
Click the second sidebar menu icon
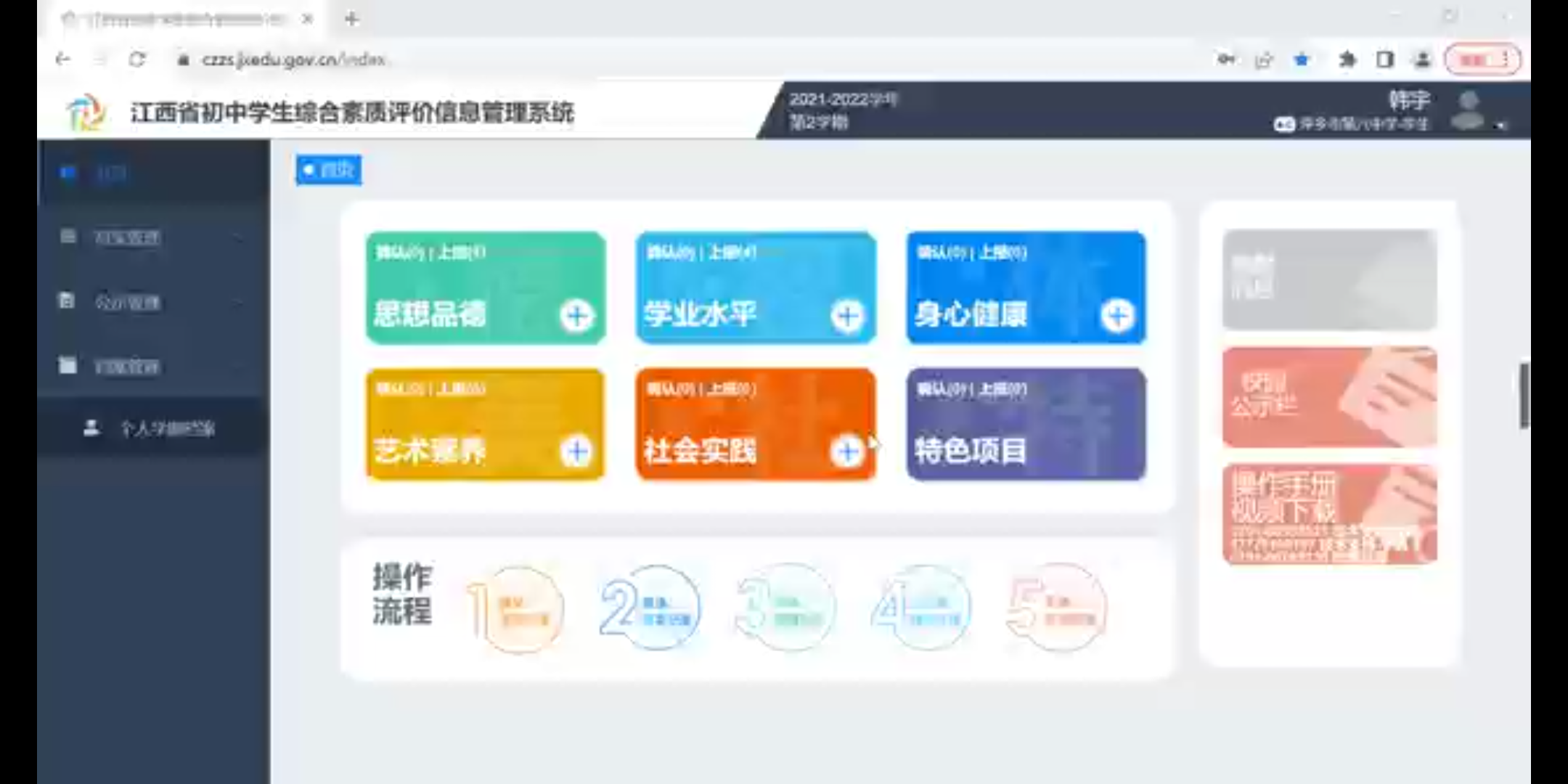[68, 236]
